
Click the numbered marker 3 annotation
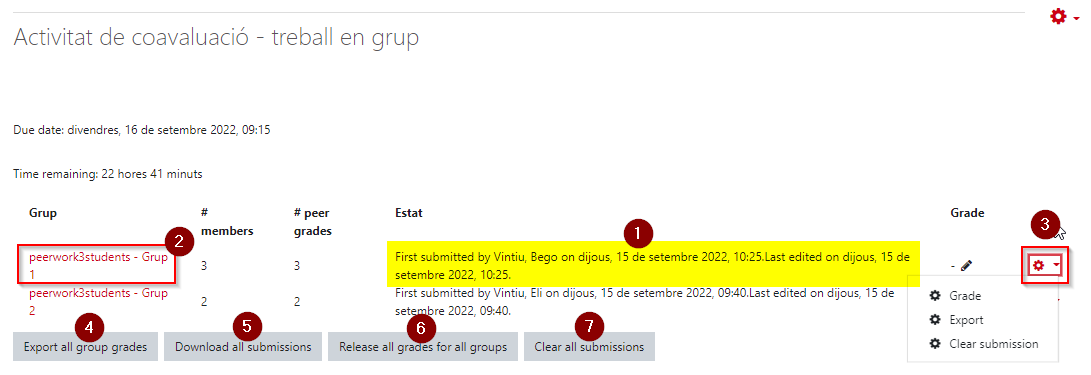(x=1045, y=223)
